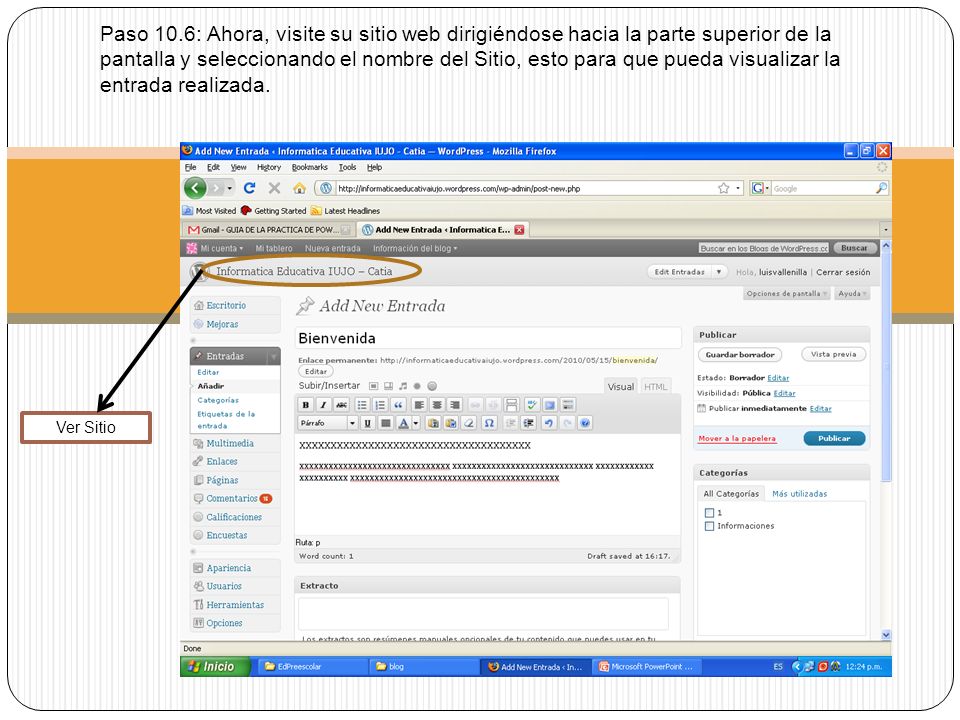Open the text color dropdown arrow
This screenshot has height=720, width=960.
[x=416, y=423]
